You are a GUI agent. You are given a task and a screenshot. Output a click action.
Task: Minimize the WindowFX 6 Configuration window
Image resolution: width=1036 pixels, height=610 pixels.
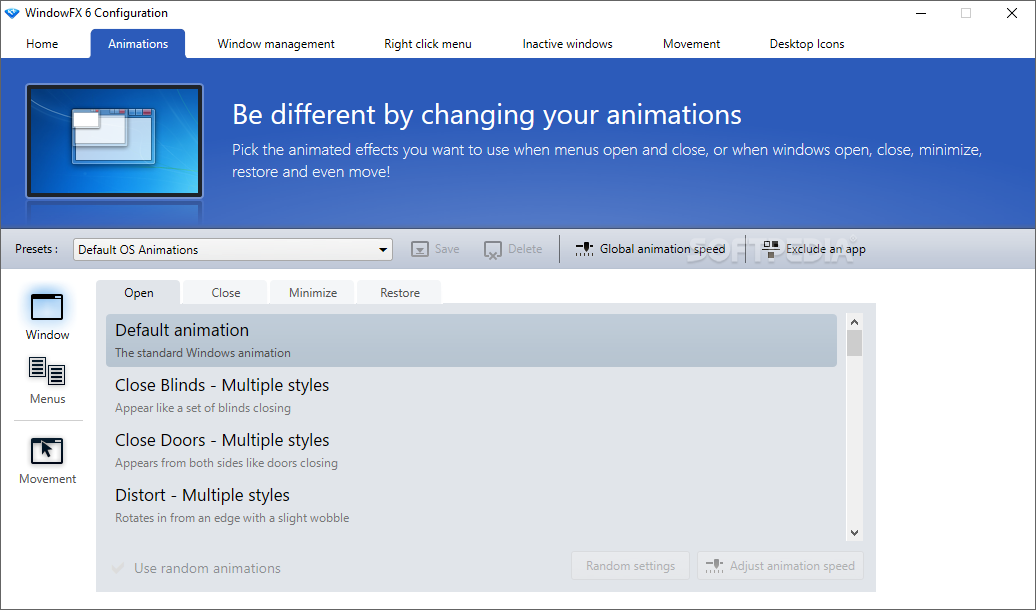[x=921, y=13]
